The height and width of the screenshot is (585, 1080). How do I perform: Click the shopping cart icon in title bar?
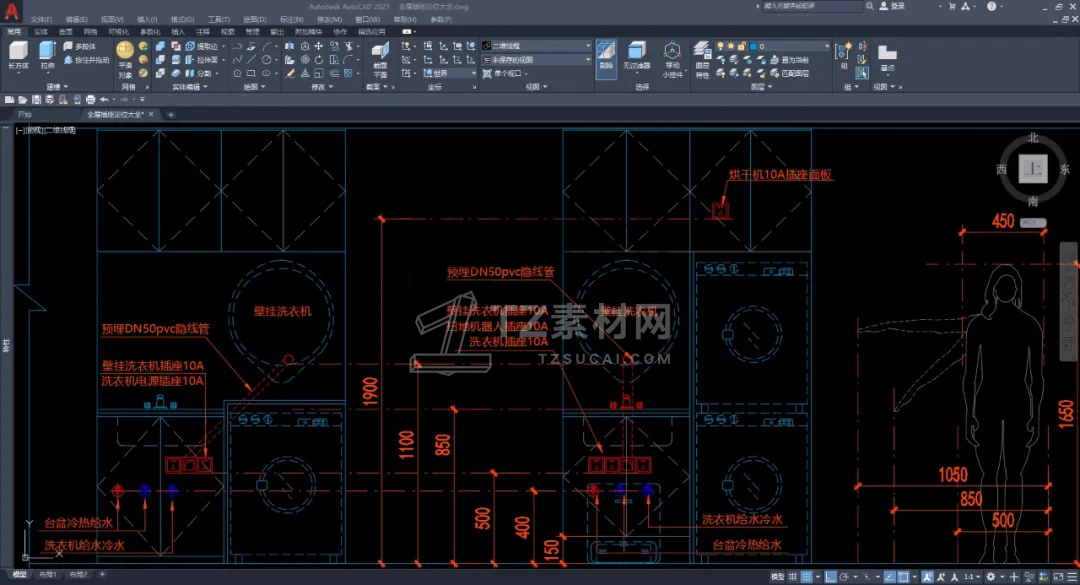[x=952, y=6]
